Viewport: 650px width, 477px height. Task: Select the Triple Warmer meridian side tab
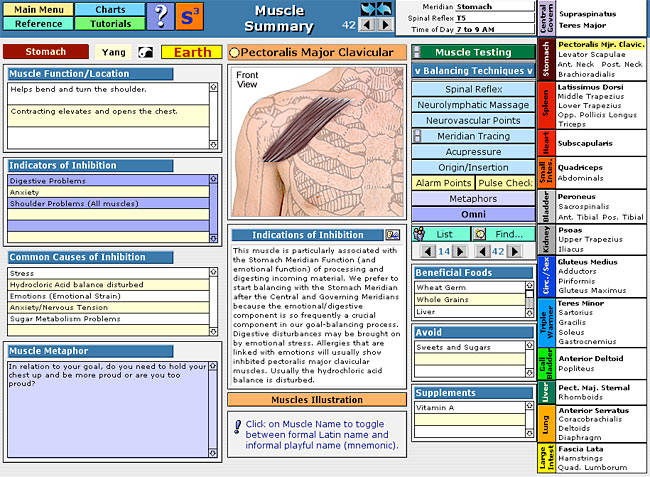546,322
